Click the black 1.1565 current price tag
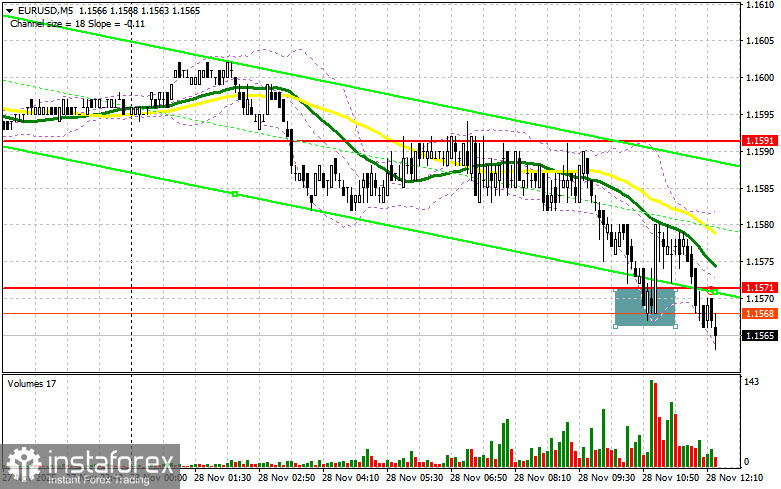The width and height of the screenshot is (781, 489). [760, 336]
